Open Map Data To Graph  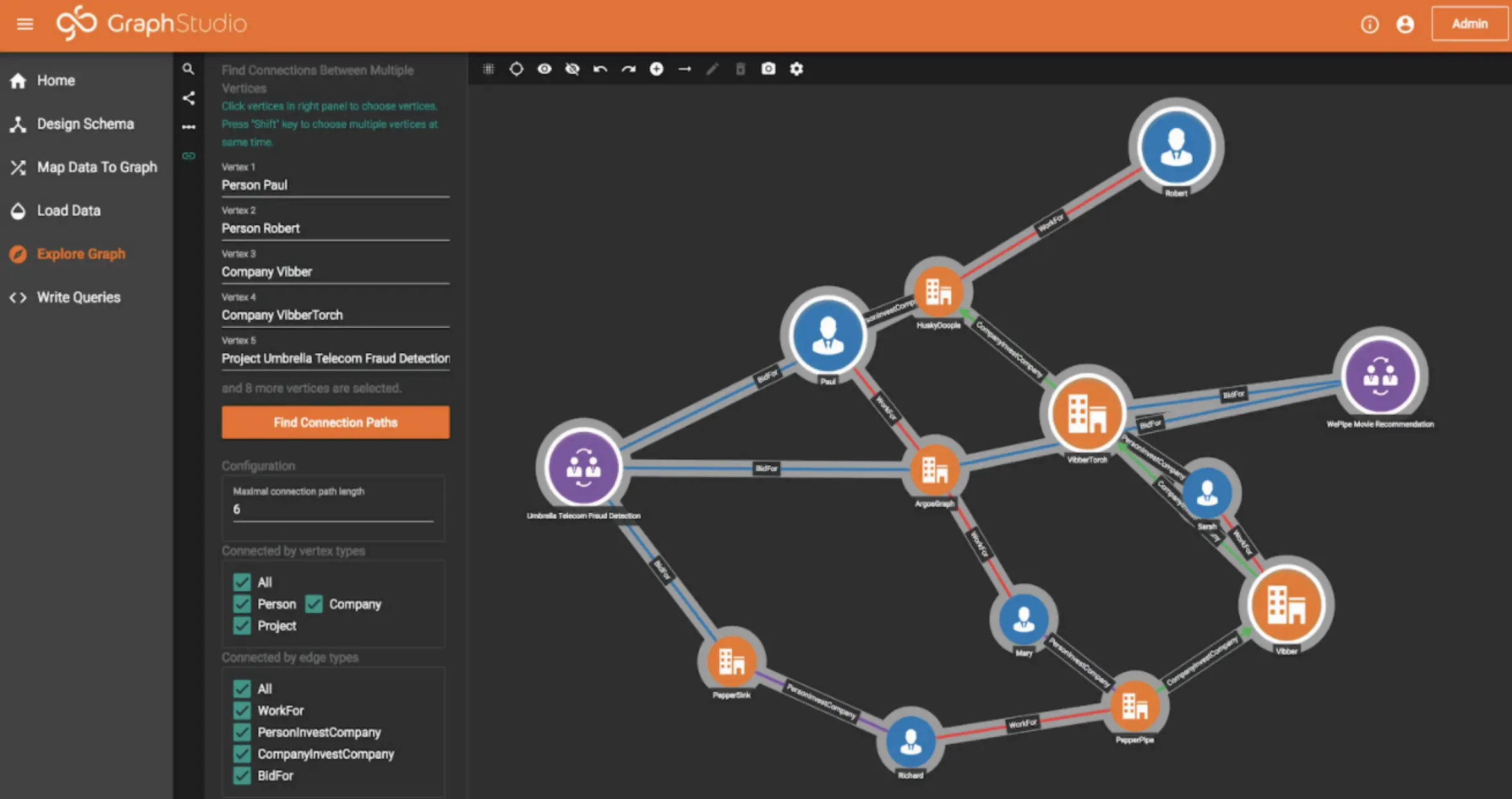84,167
